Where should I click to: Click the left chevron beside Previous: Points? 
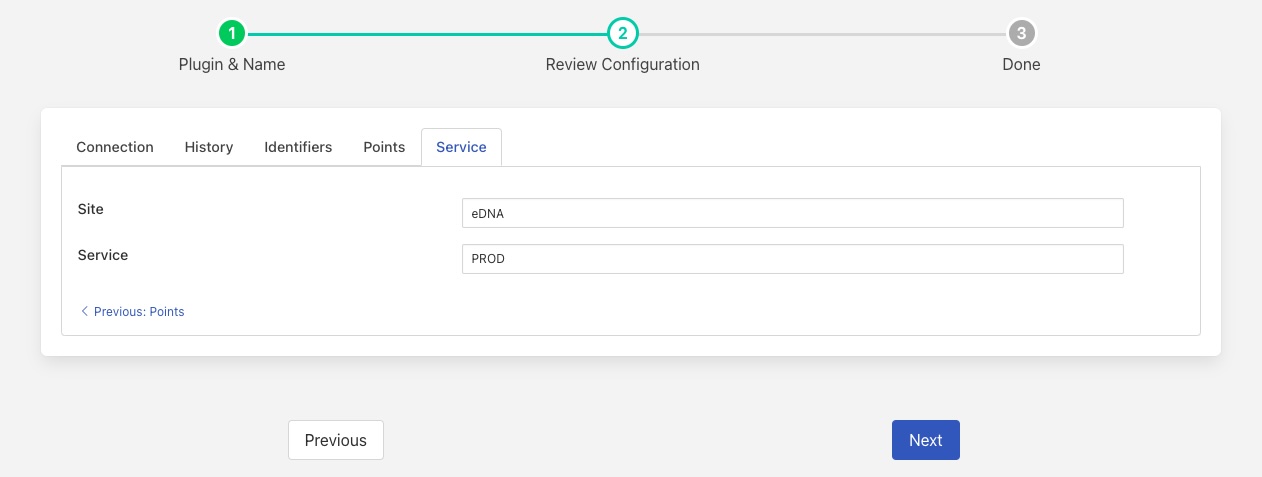tap(84, 311)
